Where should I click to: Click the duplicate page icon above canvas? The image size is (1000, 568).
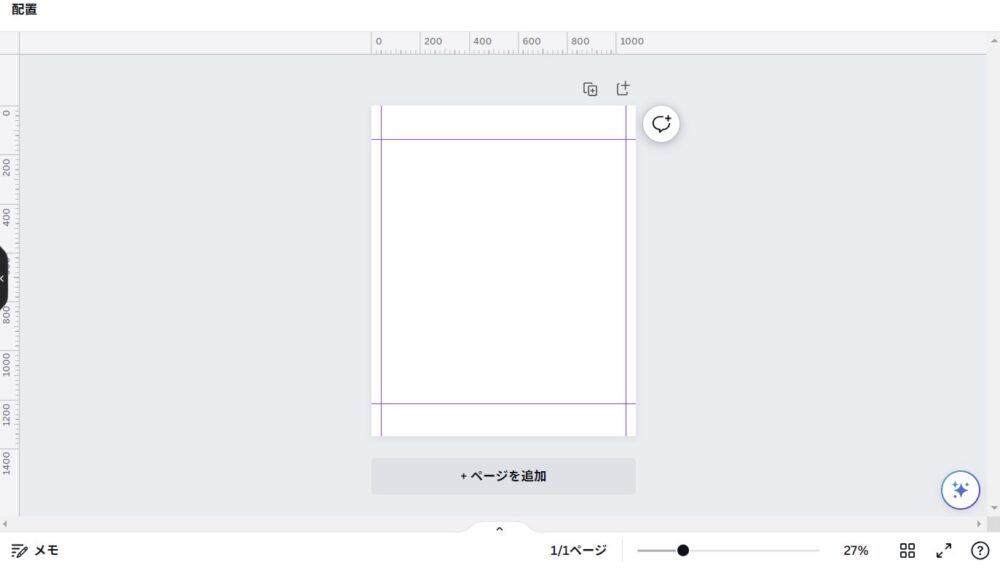590,89
